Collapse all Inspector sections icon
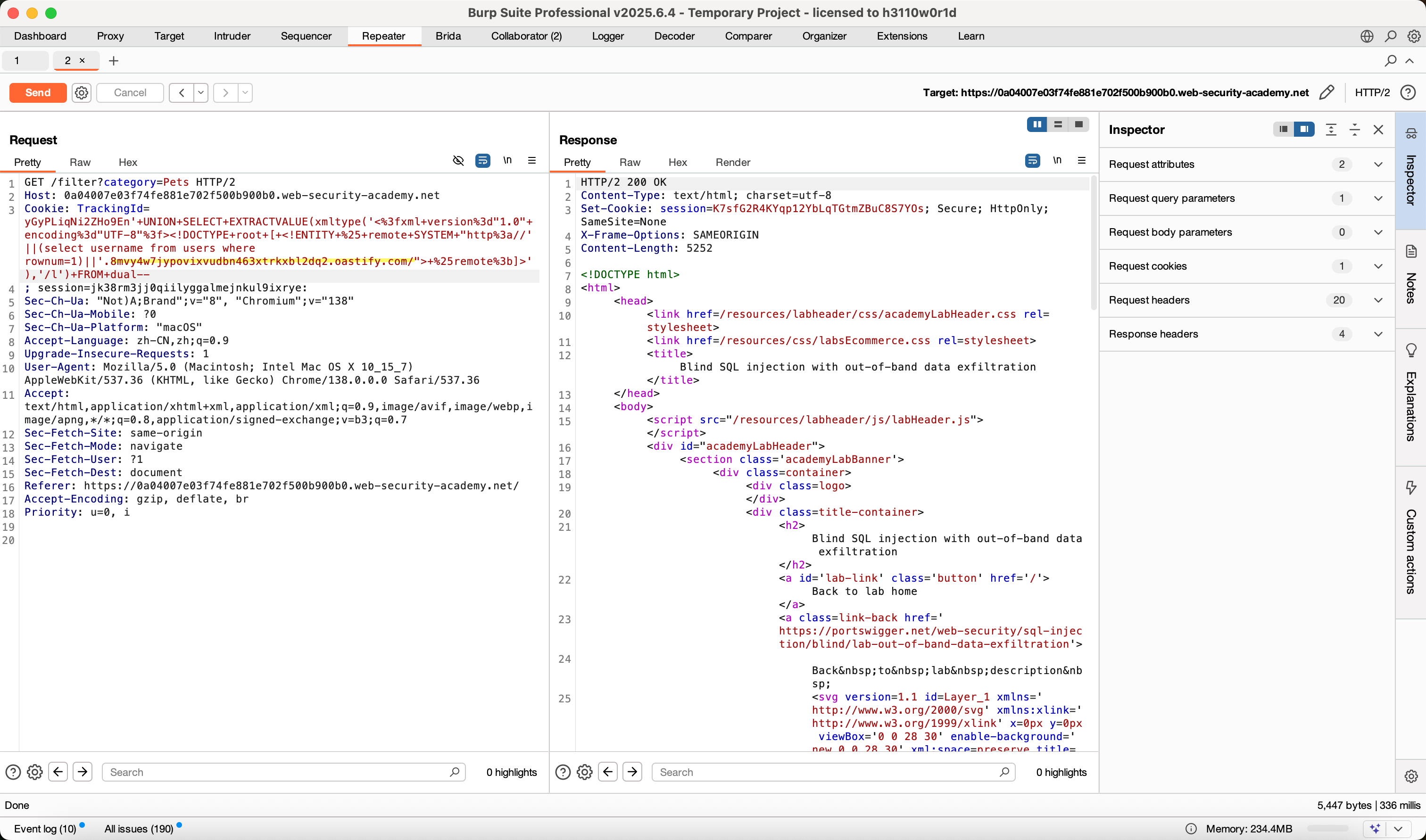1426x840 pixels. pos(1355,130)
